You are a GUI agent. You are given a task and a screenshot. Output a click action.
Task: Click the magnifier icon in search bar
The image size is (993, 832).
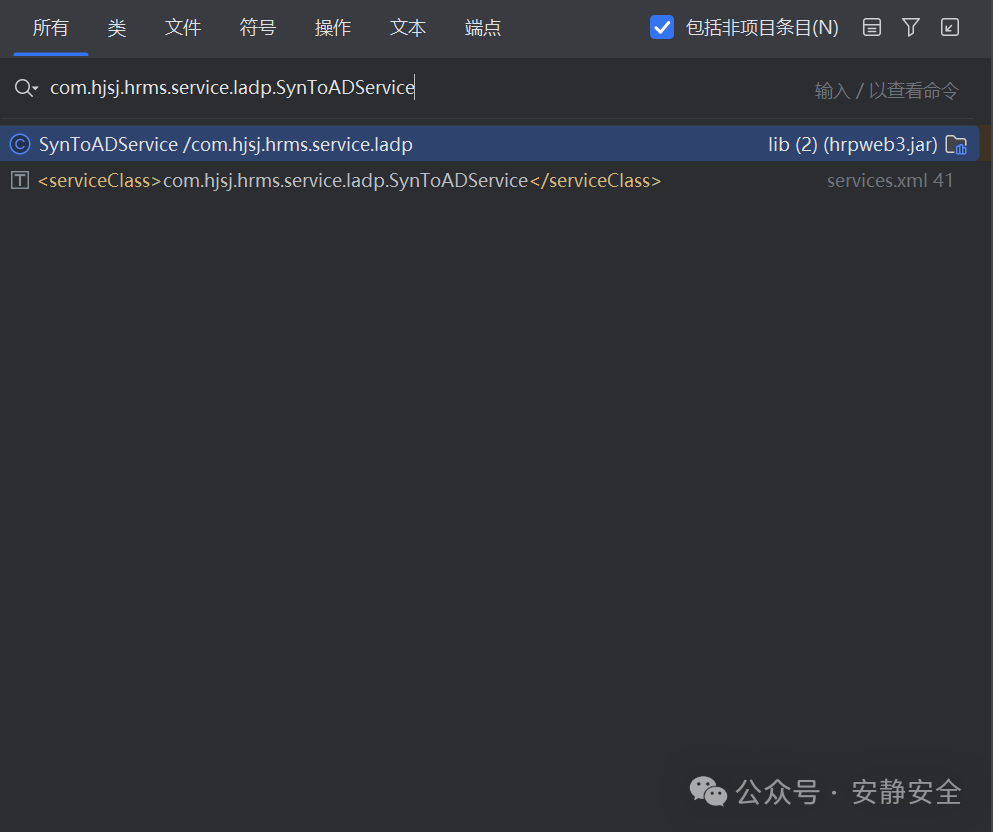(x=22, y=88)
